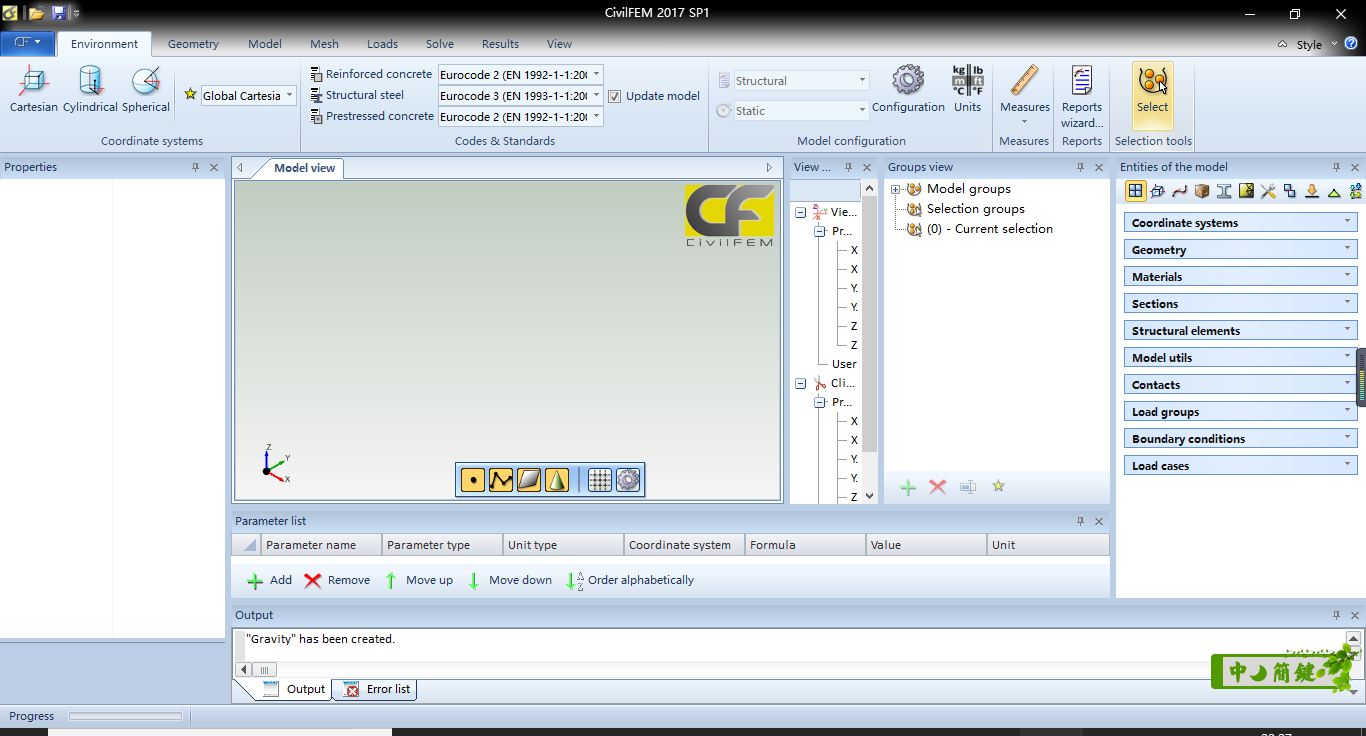Click the surfaces selection icon in model view toolbar
Viewport: 1366px width, 736px height.
point(528,480)
